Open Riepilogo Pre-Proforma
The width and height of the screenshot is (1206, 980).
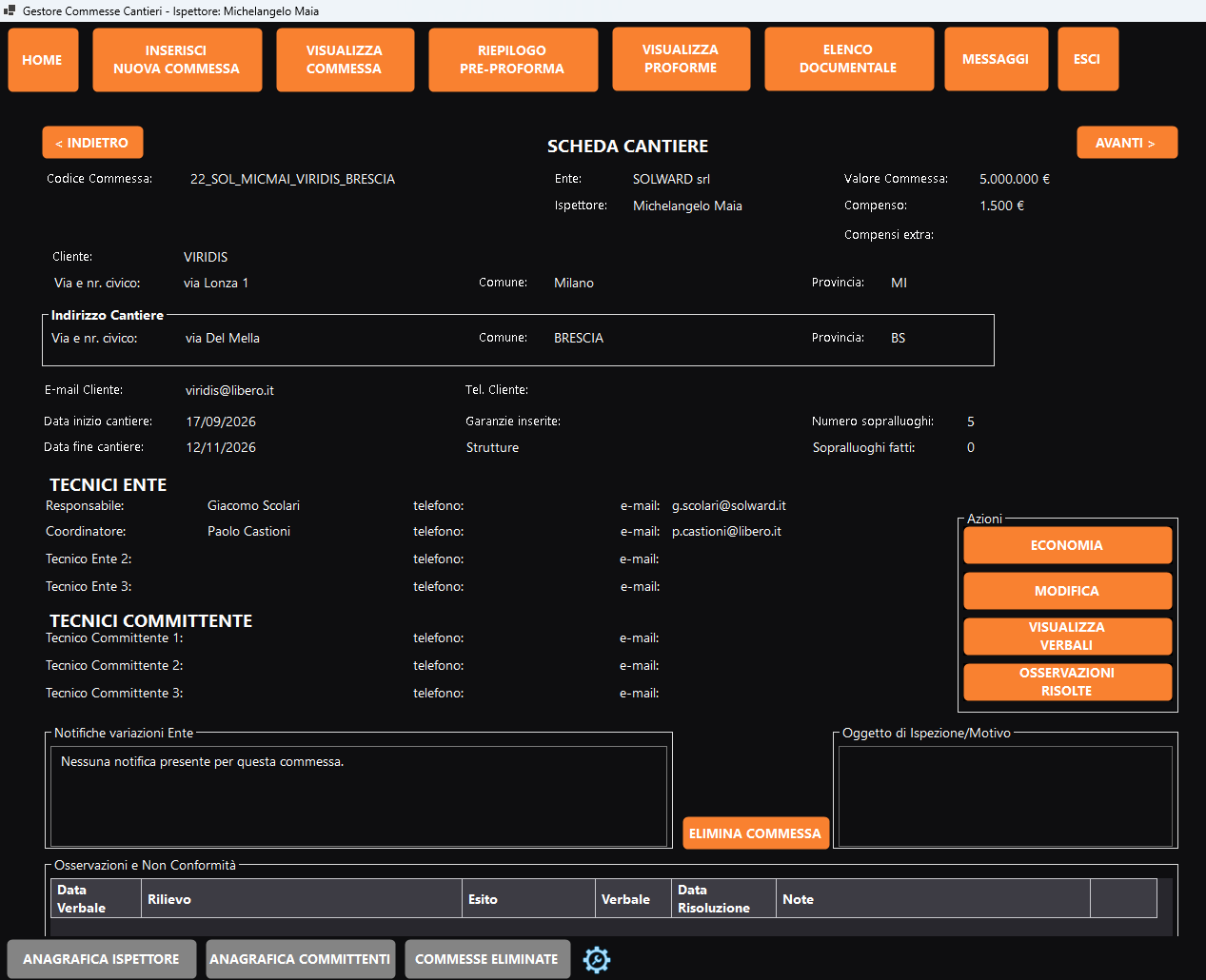tap(513, 60)
